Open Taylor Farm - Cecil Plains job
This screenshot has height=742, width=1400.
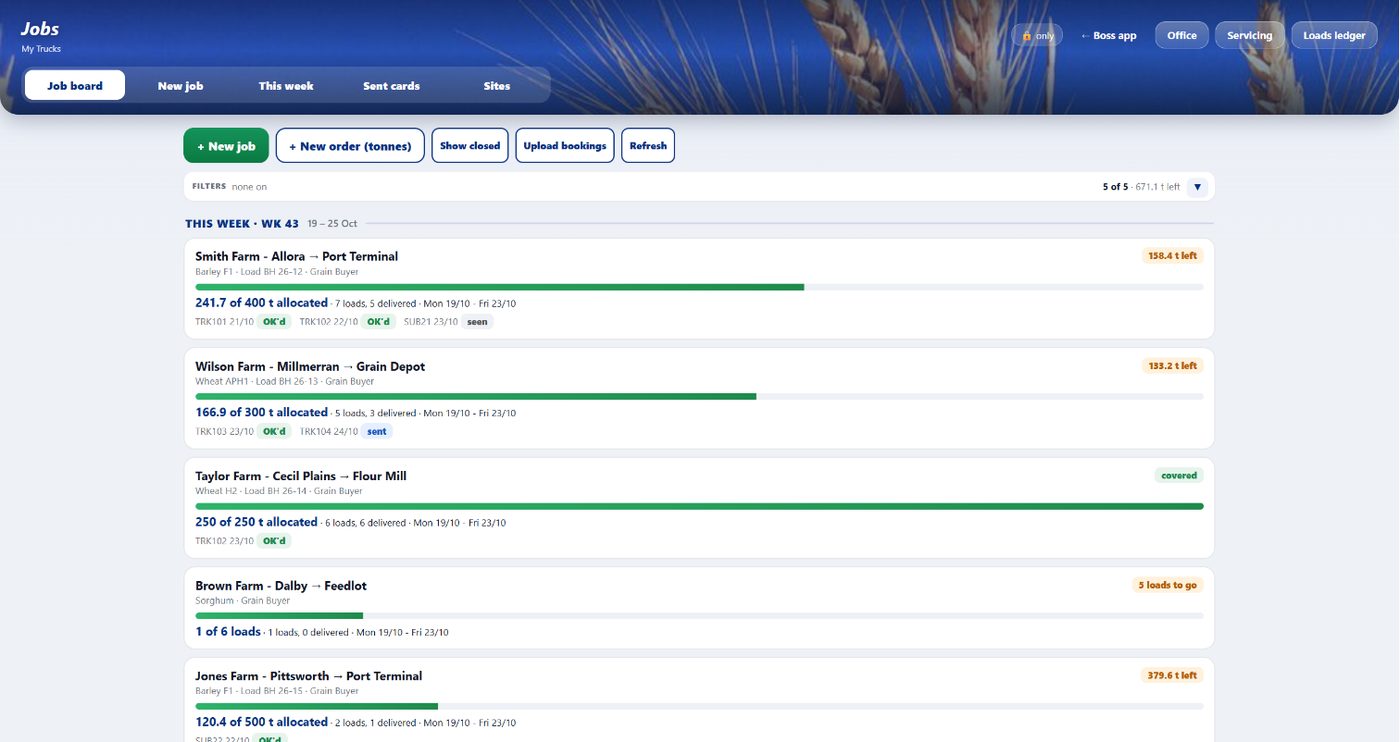(301, 477)
